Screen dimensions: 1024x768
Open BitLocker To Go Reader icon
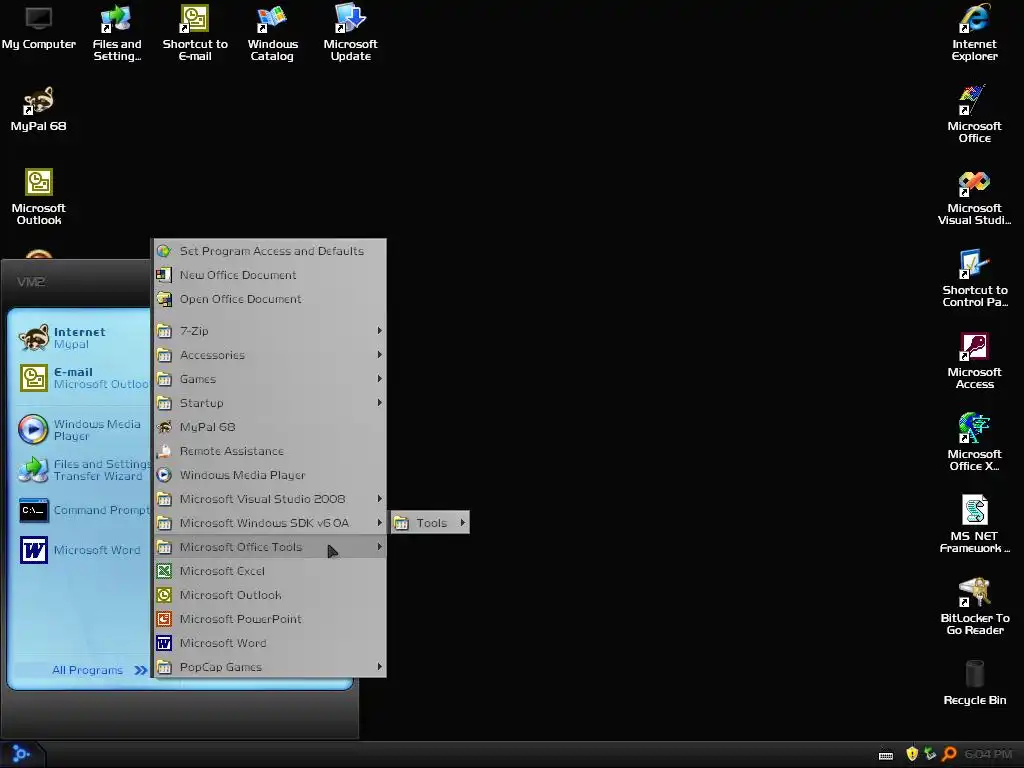coord(974,607)
